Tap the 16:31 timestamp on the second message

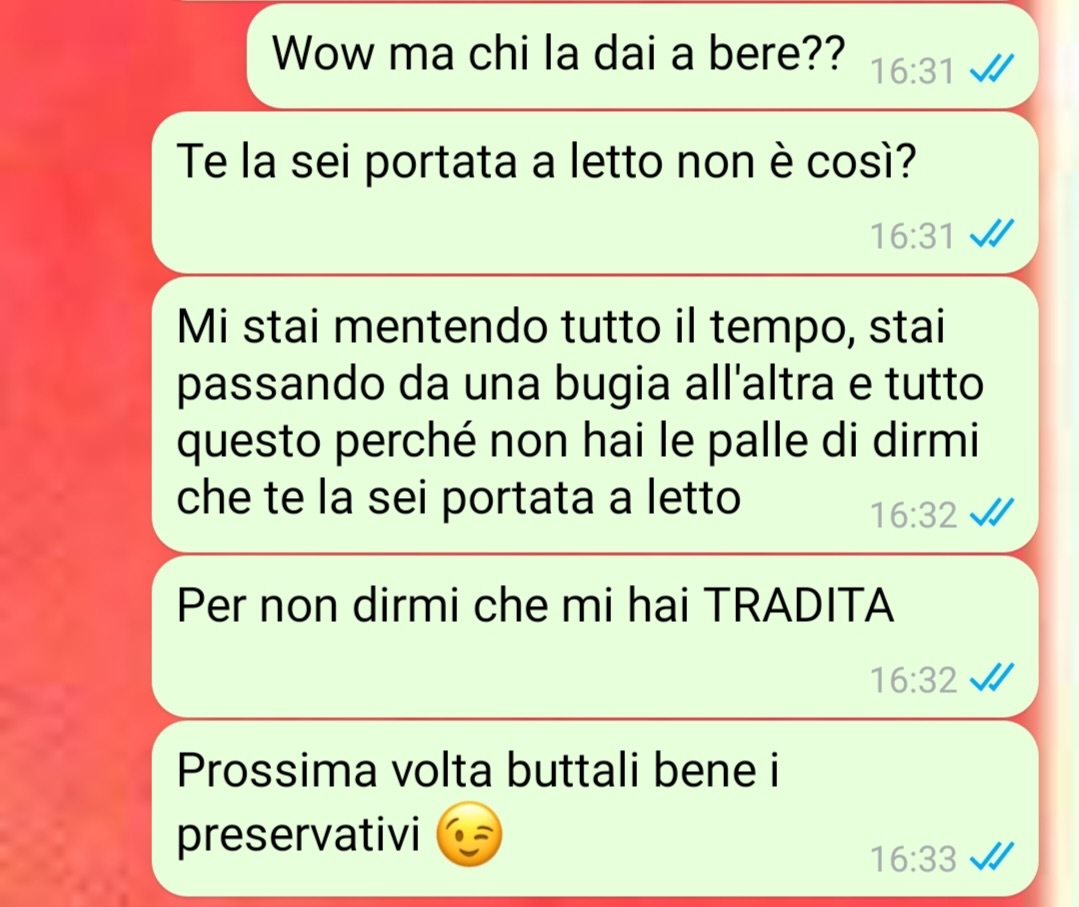tap(912, 236)
